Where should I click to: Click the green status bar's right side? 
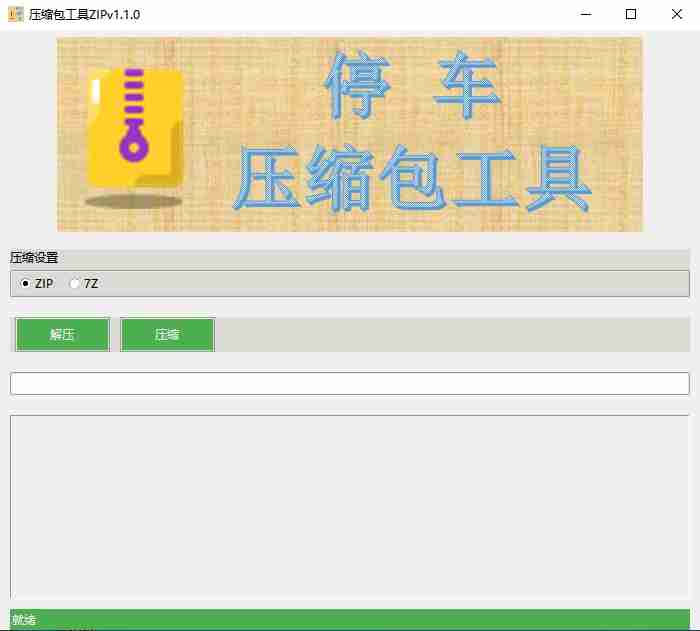(x=600, y=620)
